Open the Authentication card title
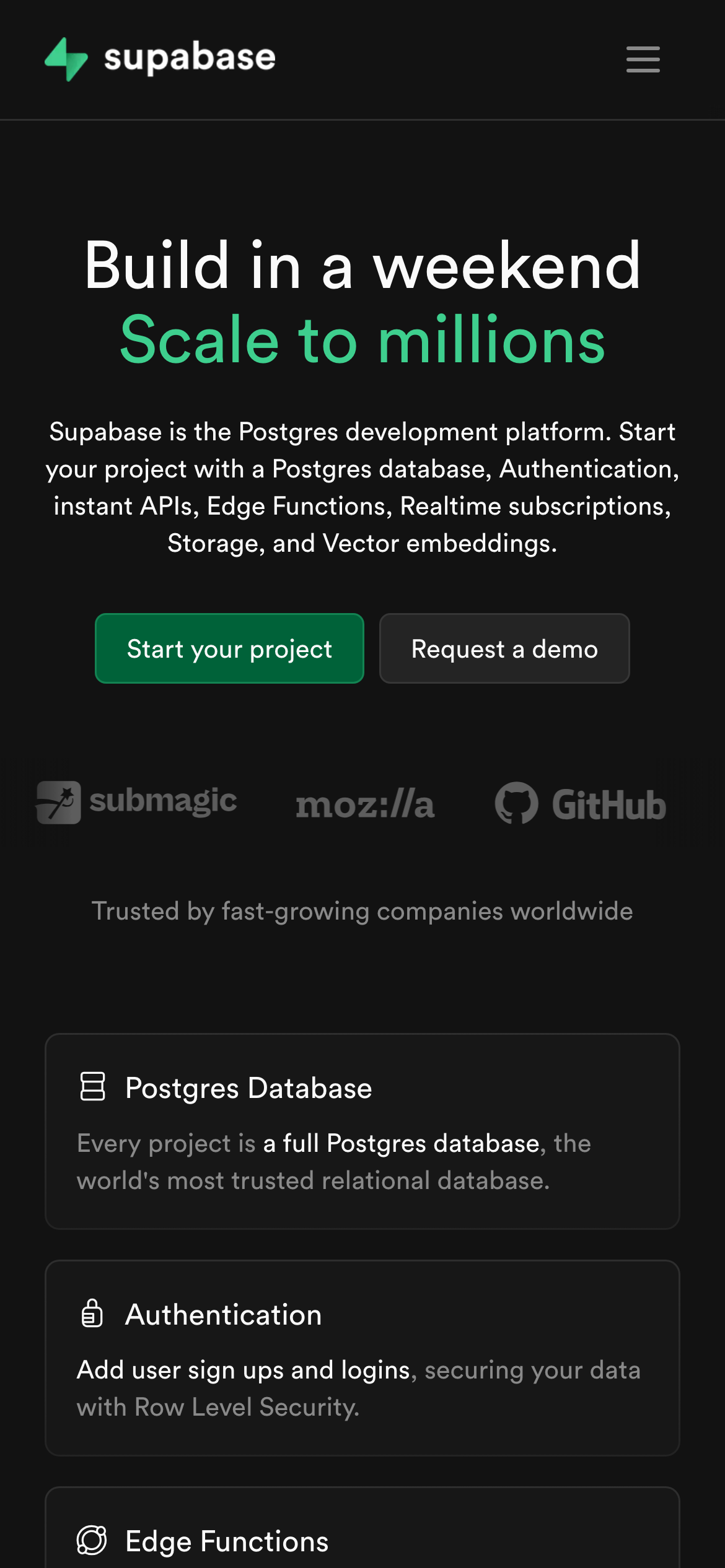Image resolution: width=725 pixels, height=1568 pixels. (224, 1315)
